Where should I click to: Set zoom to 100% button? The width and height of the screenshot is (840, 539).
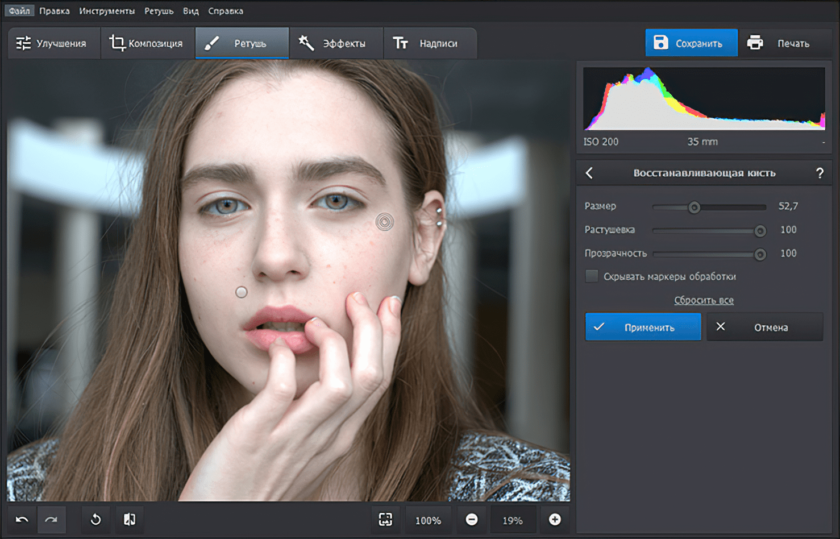point(428,520)
